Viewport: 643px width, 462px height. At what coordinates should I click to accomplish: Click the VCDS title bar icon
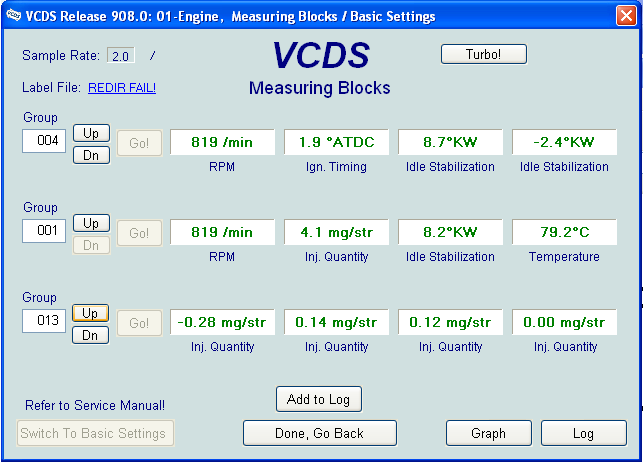click(12, 16)
